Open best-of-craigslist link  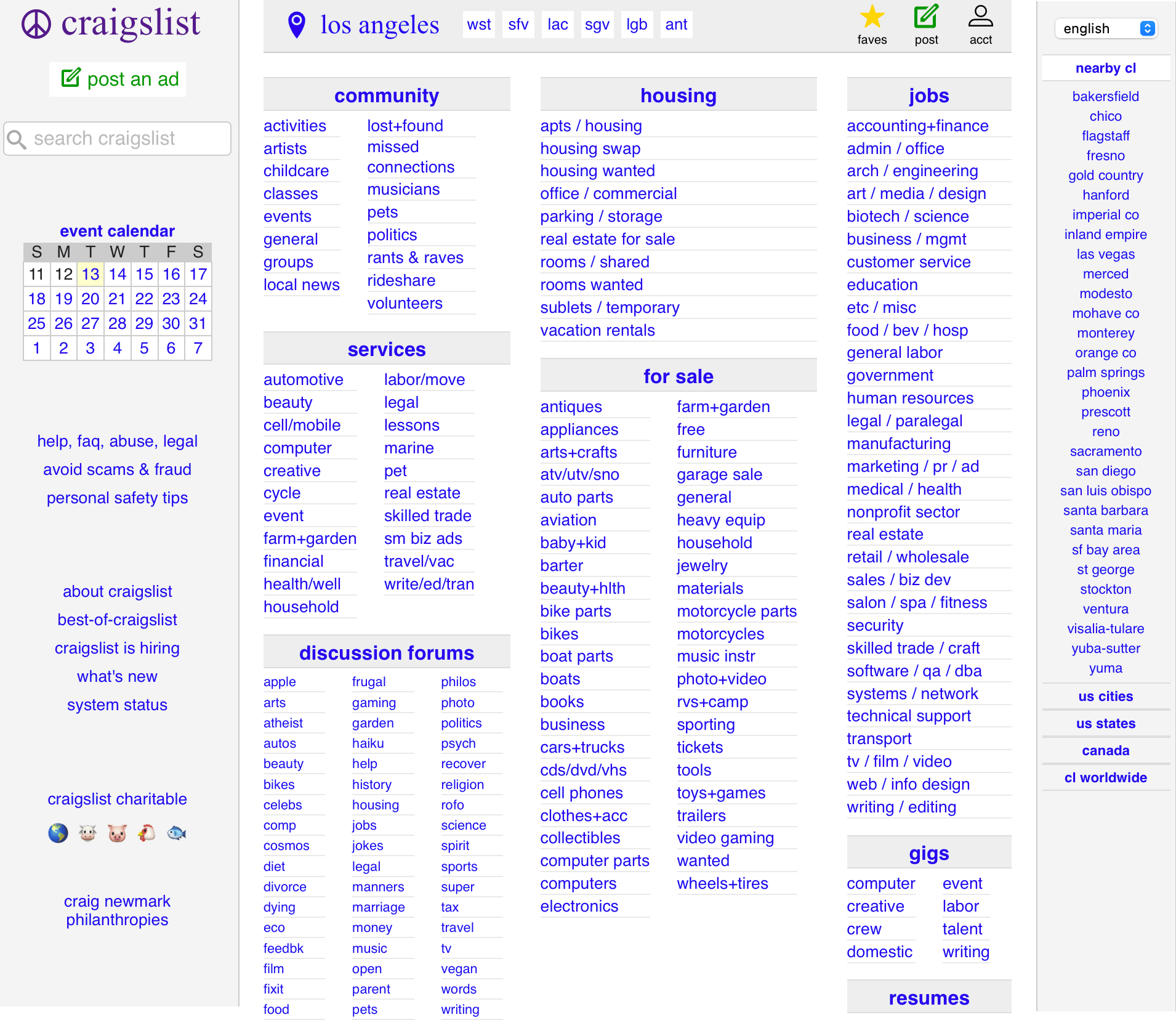coord(117,620)
